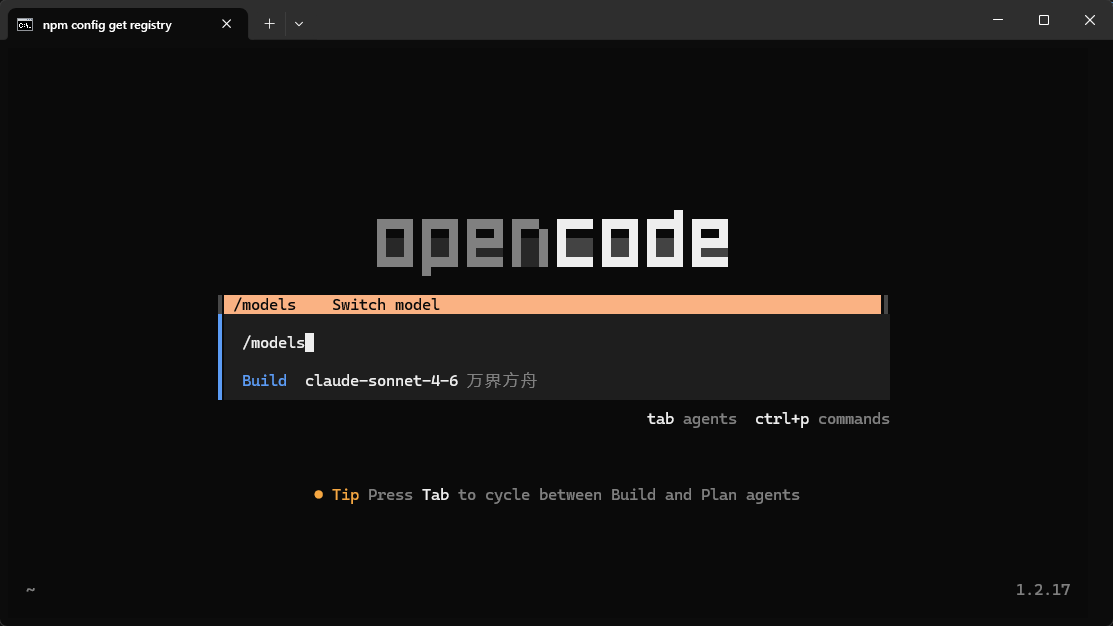
Task: Click the claude-sonnet-4-6 model name
Action: (381, 381)
